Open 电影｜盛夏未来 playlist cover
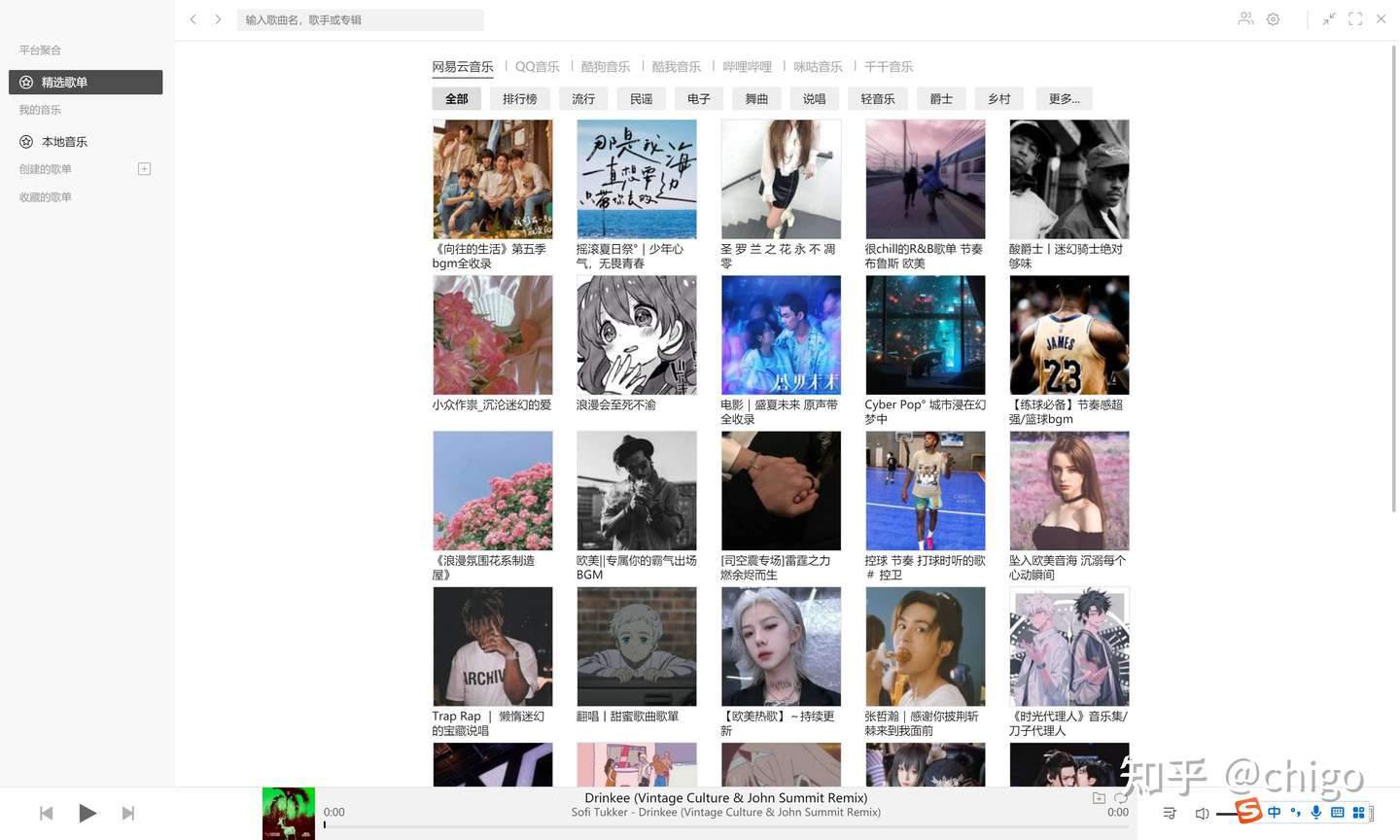This screenshot has height=840, width=1400. pos(781,335)
